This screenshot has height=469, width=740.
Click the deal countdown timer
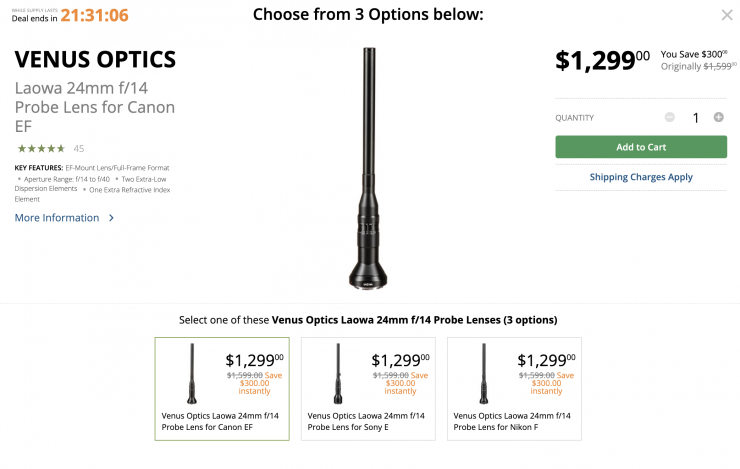(94, 15)
